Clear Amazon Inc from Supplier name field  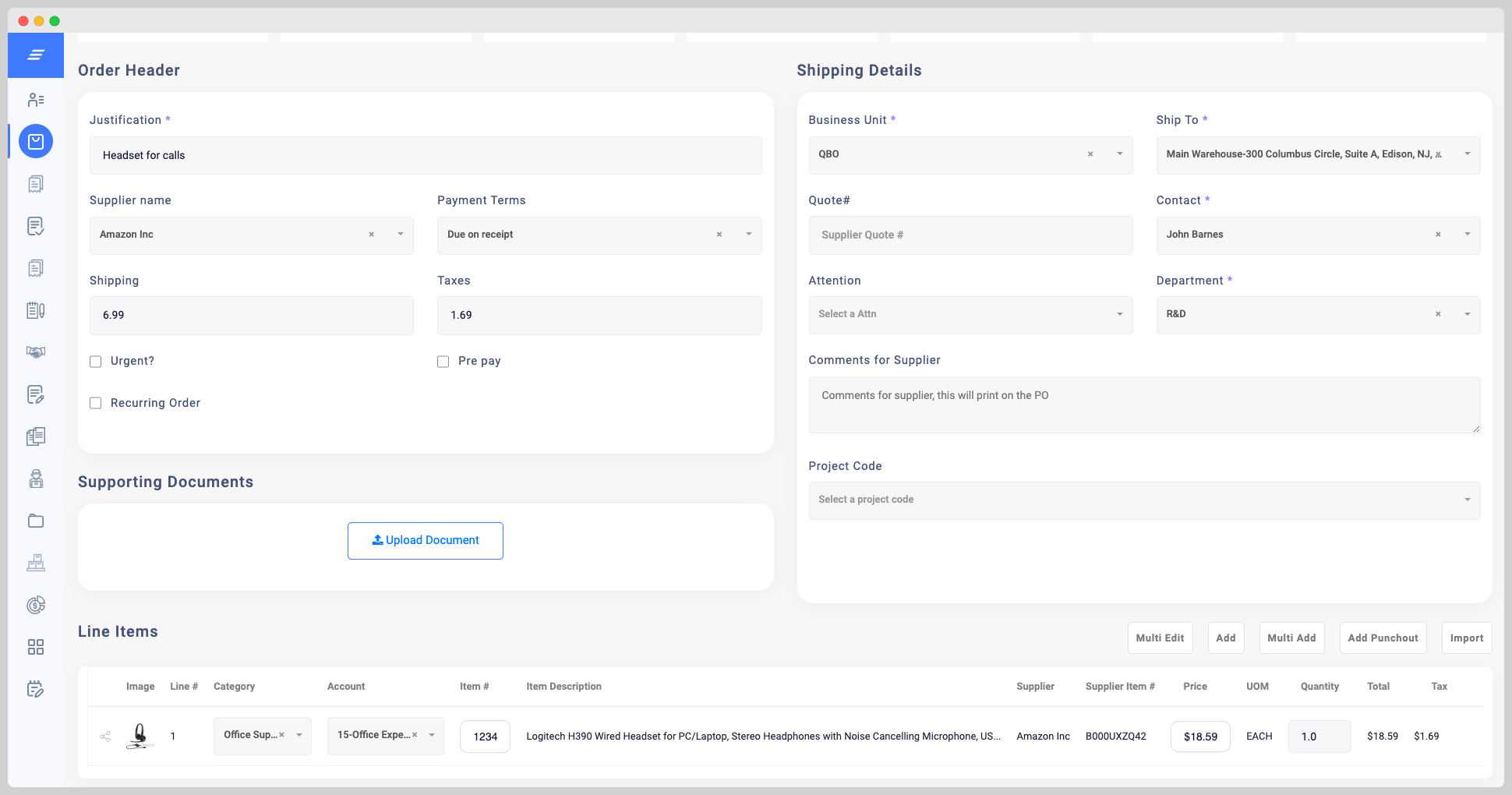371,235
